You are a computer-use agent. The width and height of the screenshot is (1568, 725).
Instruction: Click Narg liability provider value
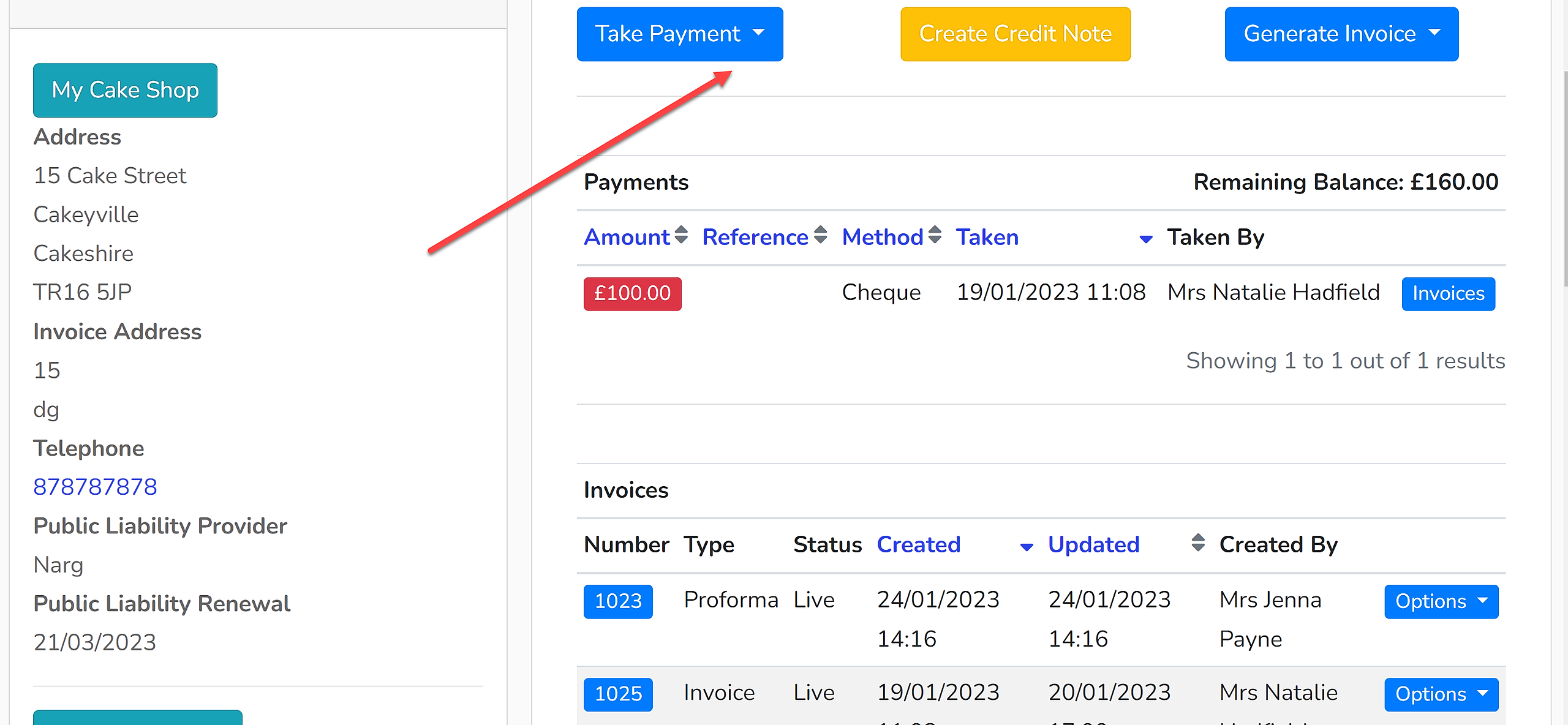click(58, 565)
